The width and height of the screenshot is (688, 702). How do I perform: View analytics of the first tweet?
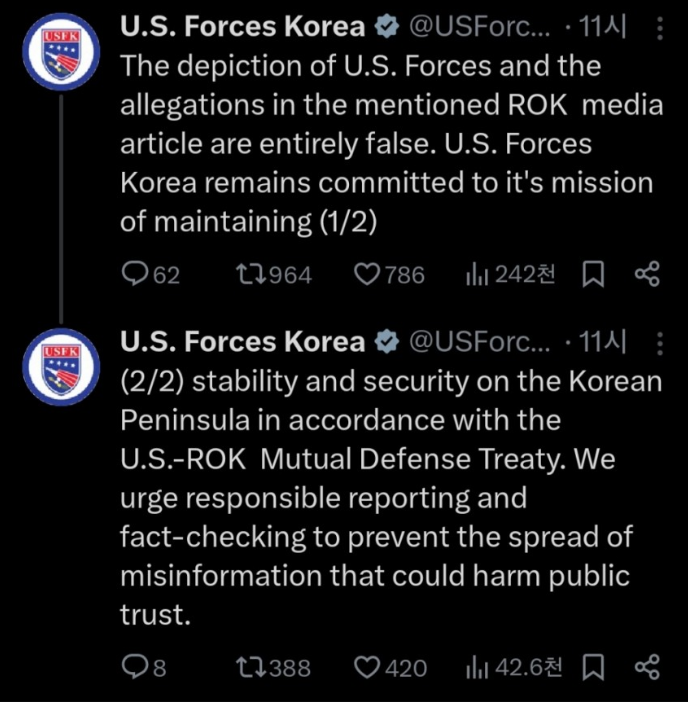pyautogui.click(x=476, y=274)
